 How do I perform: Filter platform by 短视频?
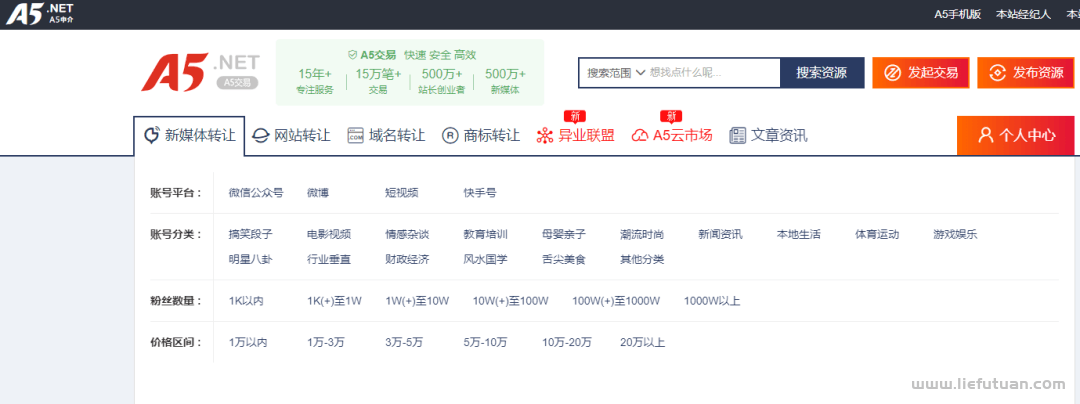(402, 193)
